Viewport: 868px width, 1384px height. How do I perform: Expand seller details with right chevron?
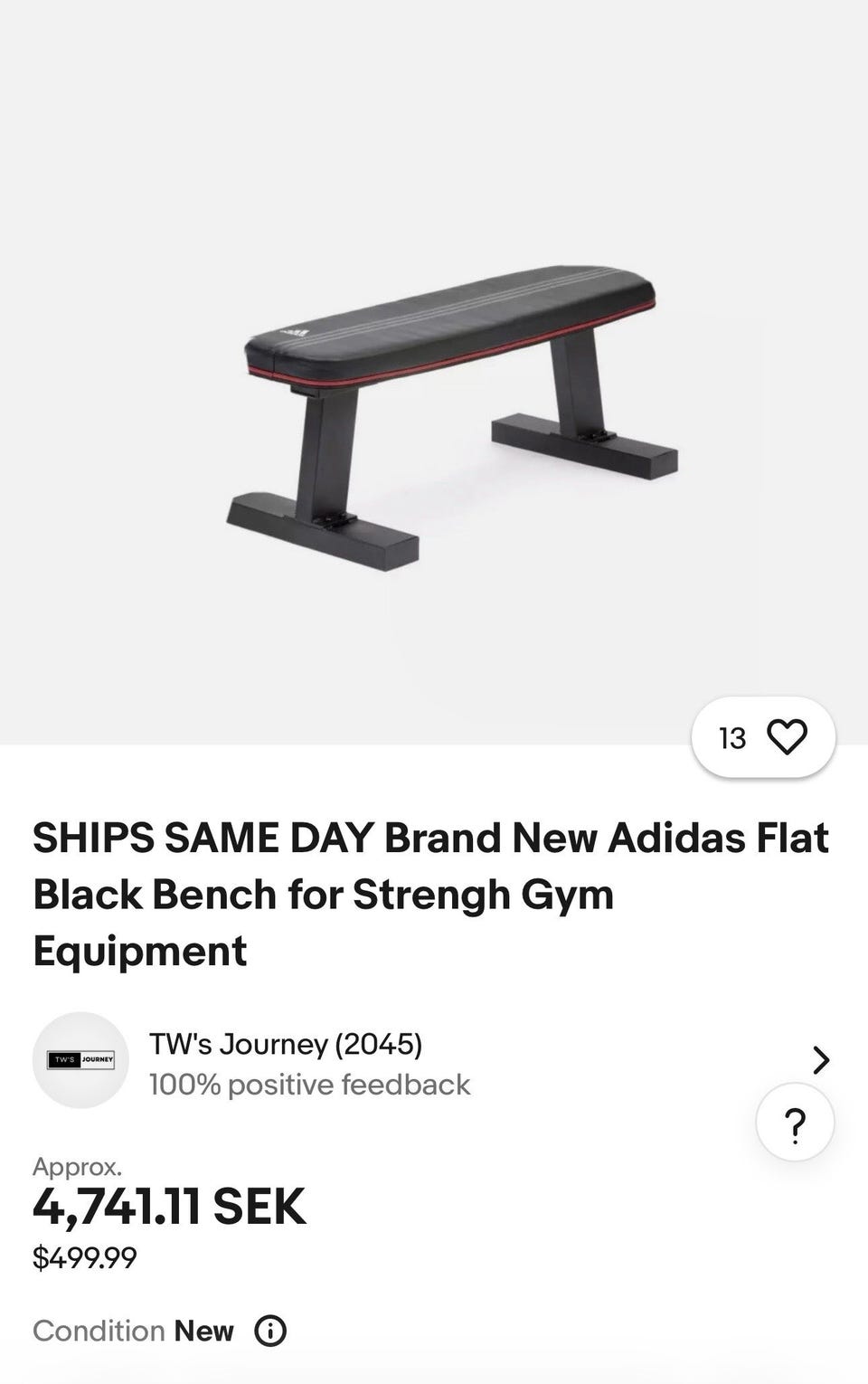[820, 1059]
